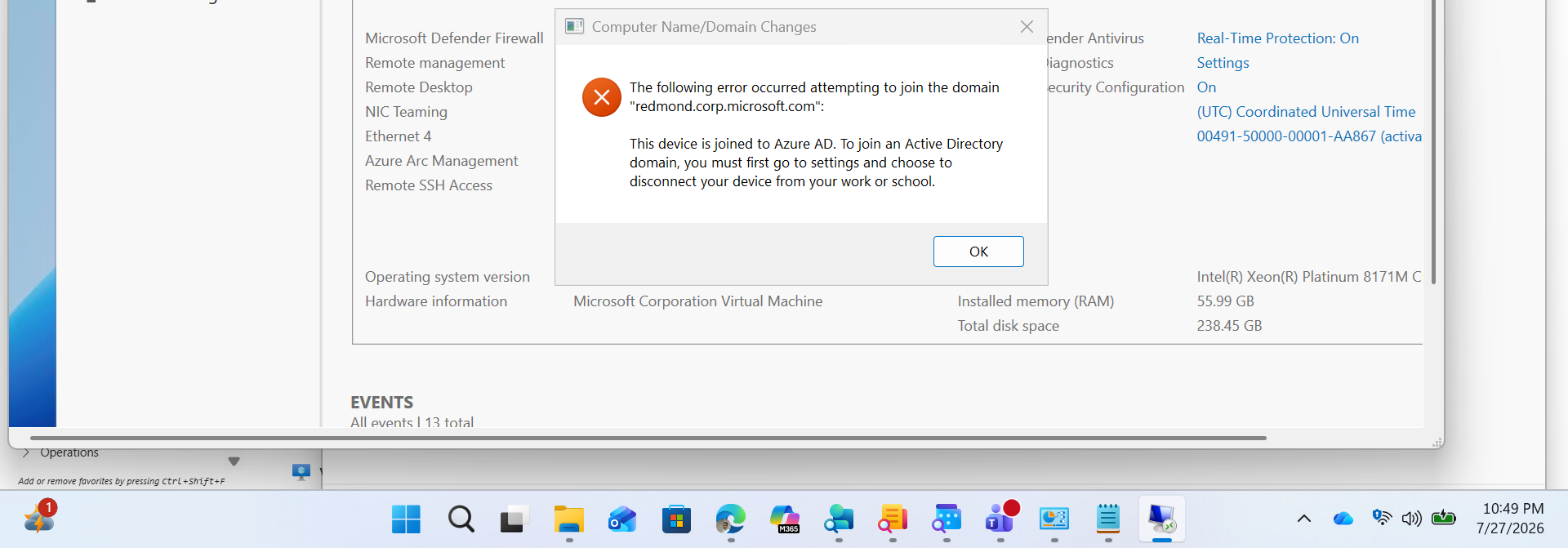Image resolution: width=1568 pixels, height=548 pixels.
Task: Select Remote Desktop label
Action: coord(418,87)
